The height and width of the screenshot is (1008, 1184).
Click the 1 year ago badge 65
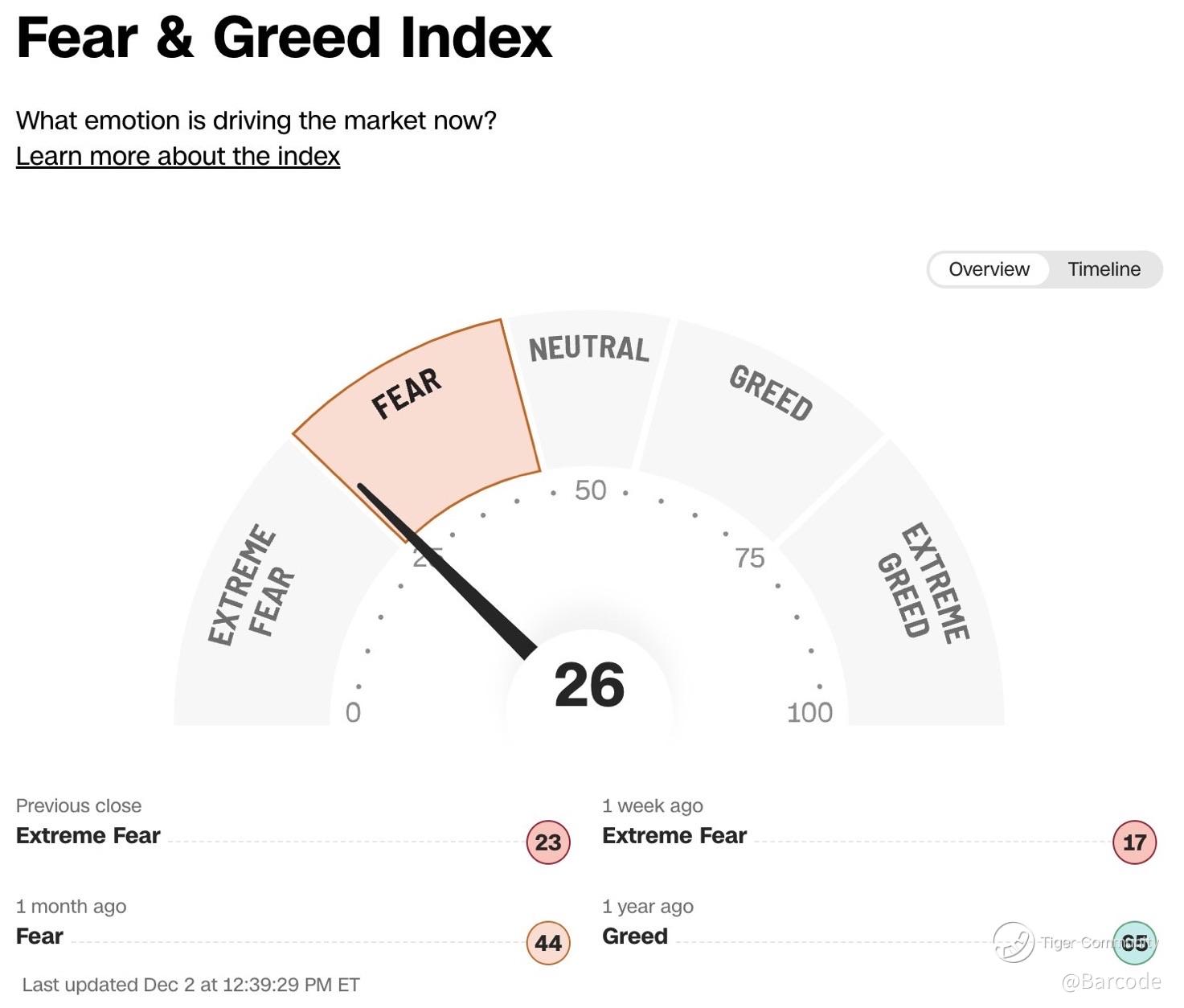[x=1134, y=943]
